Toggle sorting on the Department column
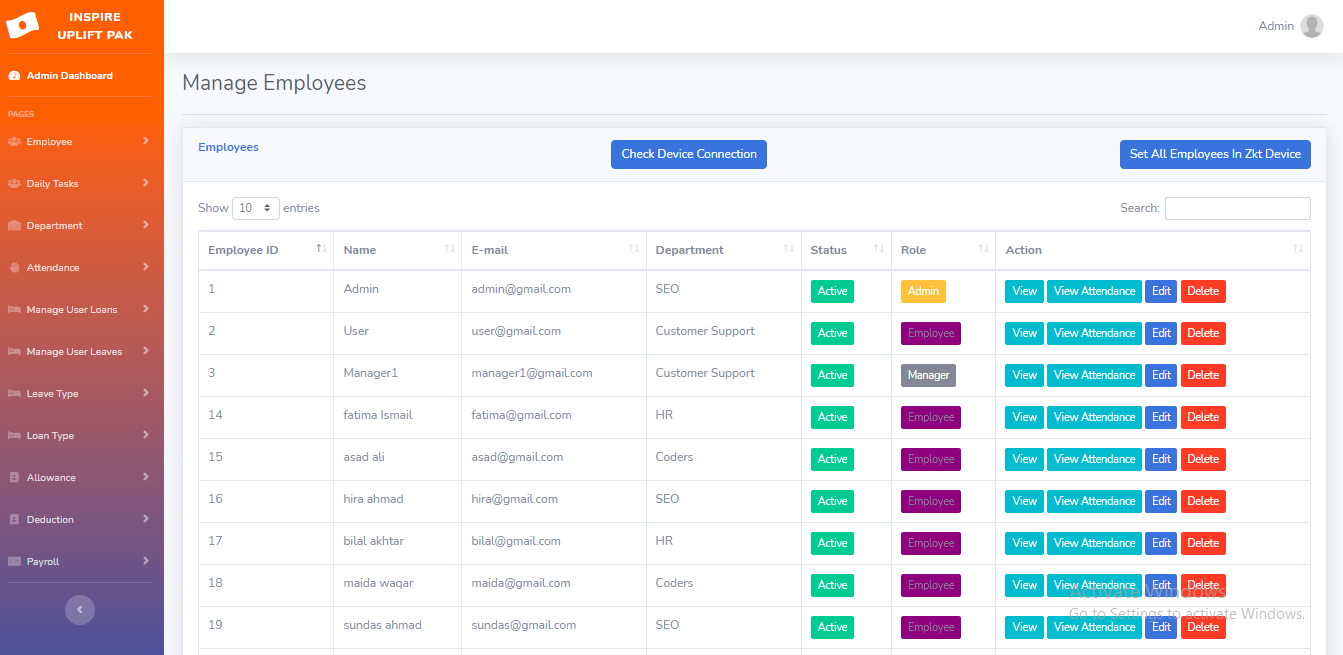The image size is (1343, 655). pos(788,249)
